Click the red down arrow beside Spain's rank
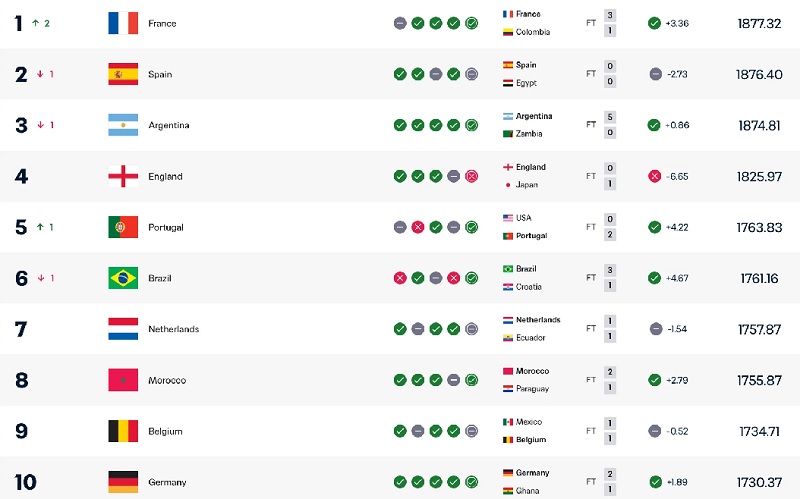The image size is (800, 499). pyautogui.click(x=39, y=74)
